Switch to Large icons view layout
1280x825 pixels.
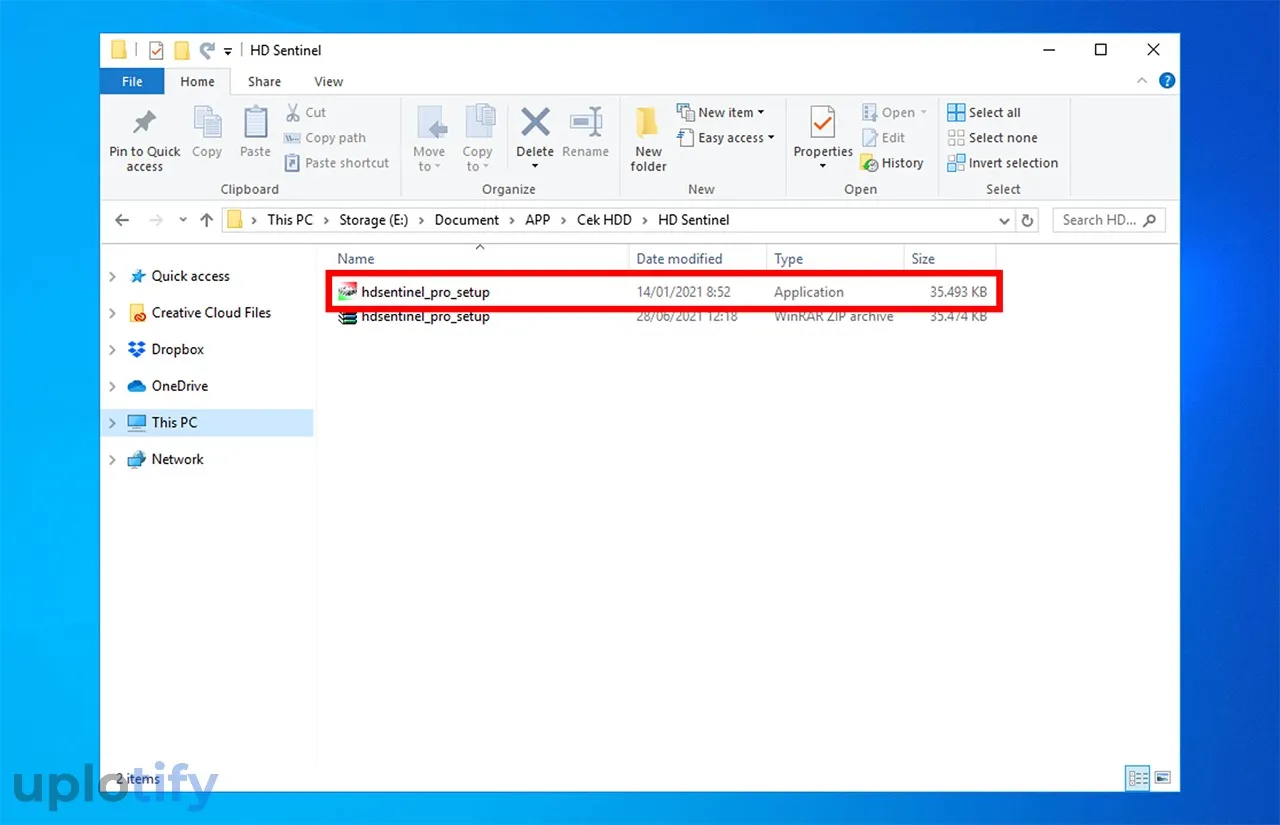(1162, 777)
